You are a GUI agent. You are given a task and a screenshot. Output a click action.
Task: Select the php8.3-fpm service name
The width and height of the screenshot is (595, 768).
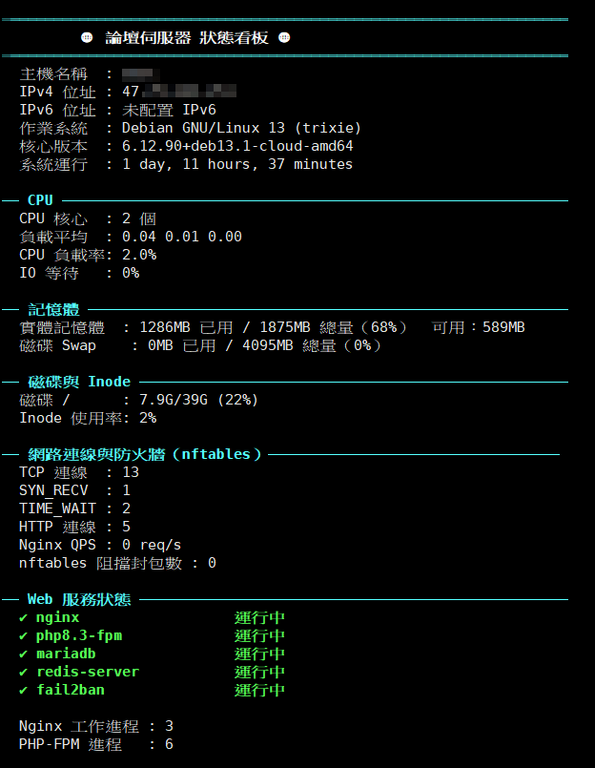click(79, 636)
